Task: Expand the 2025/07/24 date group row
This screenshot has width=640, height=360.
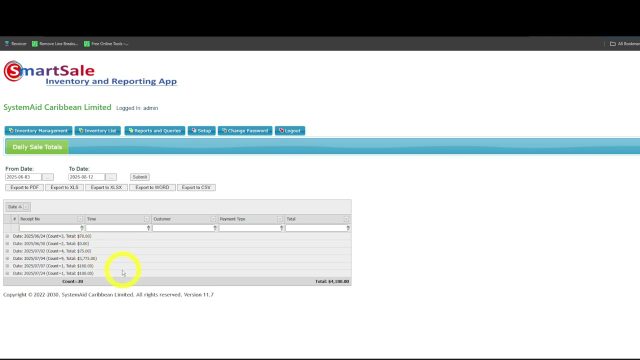Action: [x=7, y=273]
